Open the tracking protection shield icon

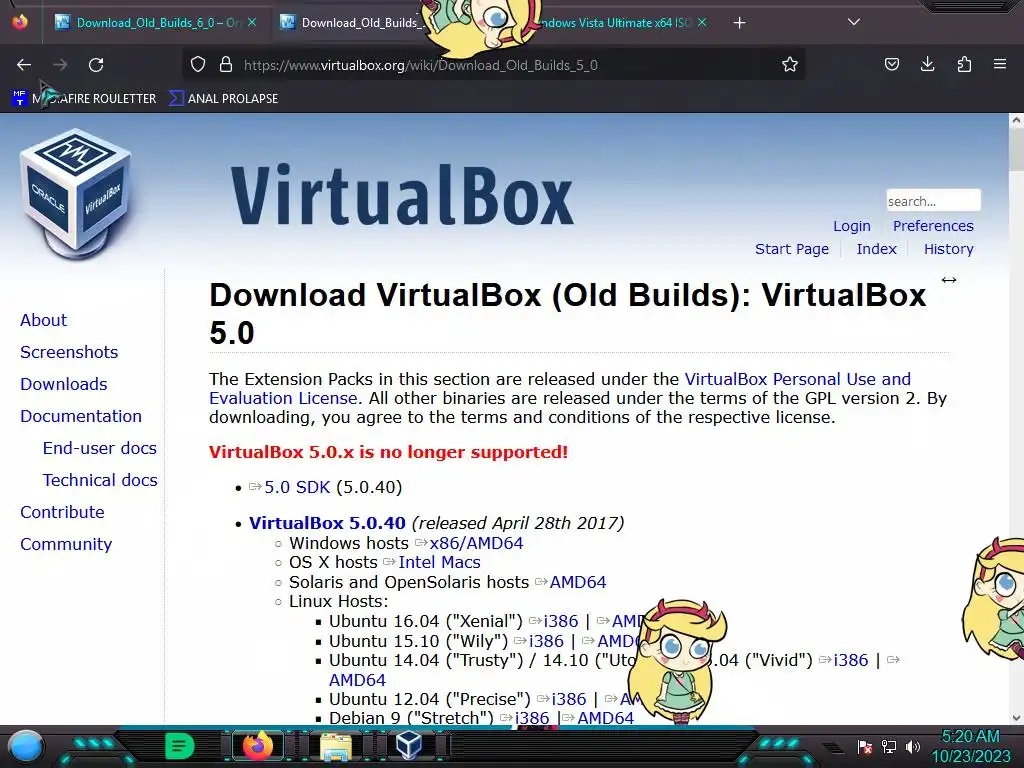[x=198, y=65]
